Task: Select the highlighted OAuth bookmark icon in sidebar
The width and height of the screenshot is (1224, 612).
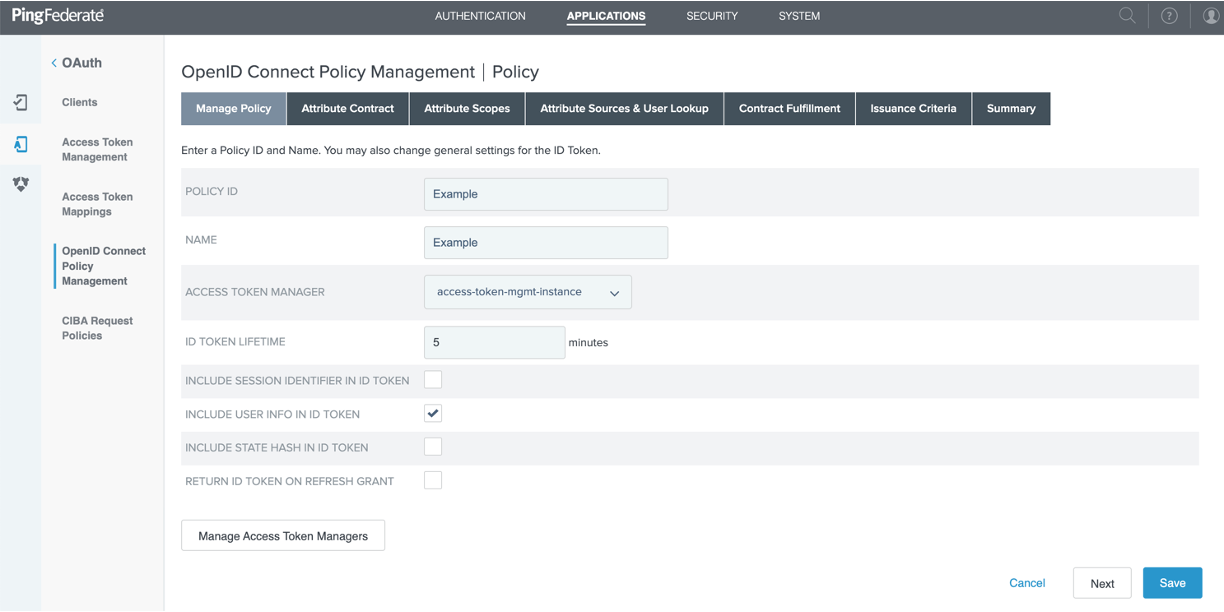Action: (21, 144)
